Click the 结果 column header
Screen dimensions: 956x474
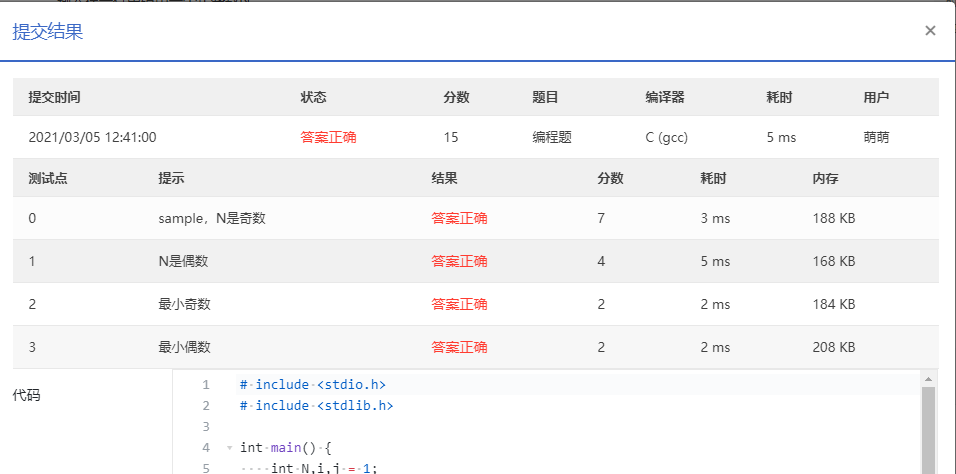(444, 178)
